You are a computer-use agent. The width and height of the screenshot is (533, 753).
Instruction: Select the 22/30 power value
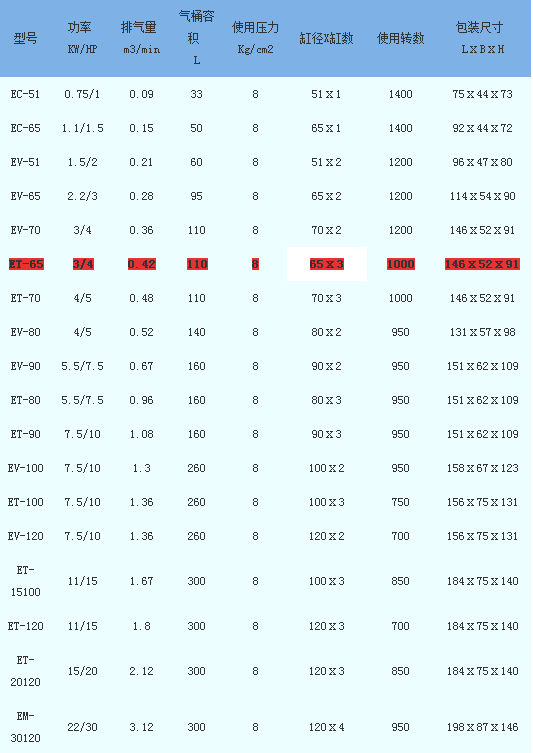pos(82,727)
